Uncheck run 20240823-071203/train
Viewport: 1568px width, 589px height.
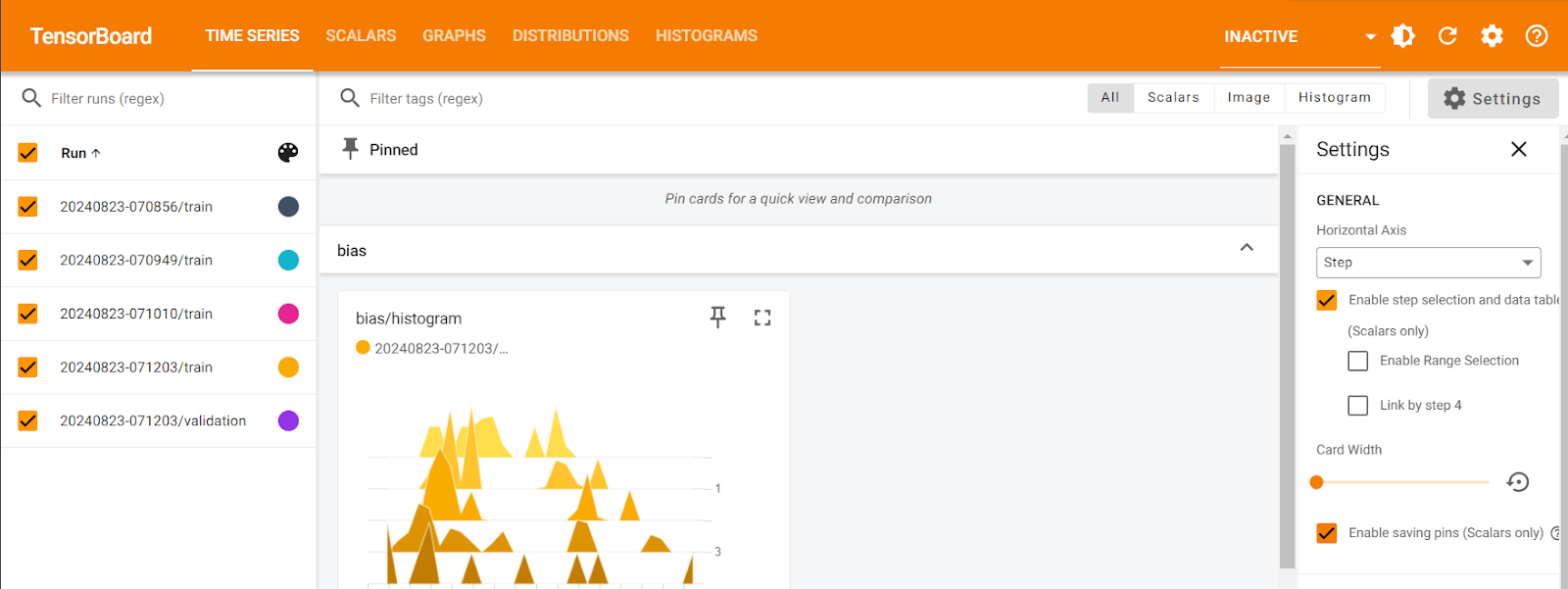(x=27, y=368)
